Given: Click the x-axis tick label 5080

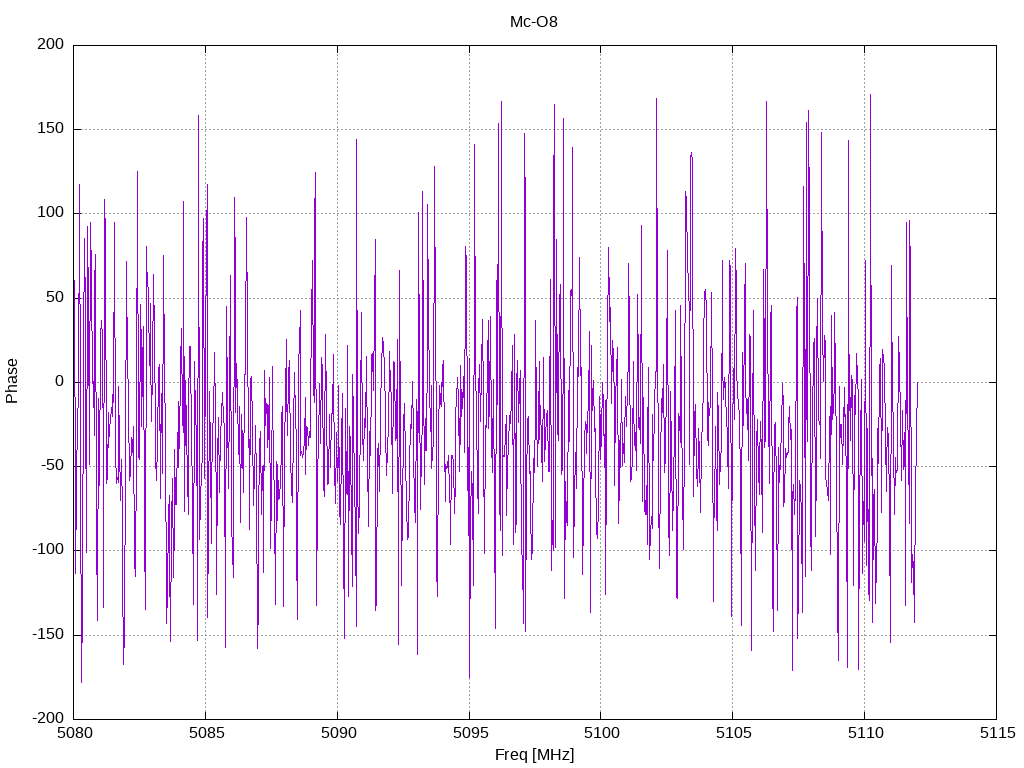Looking at the screenshot, I should (x=74, y=733).
